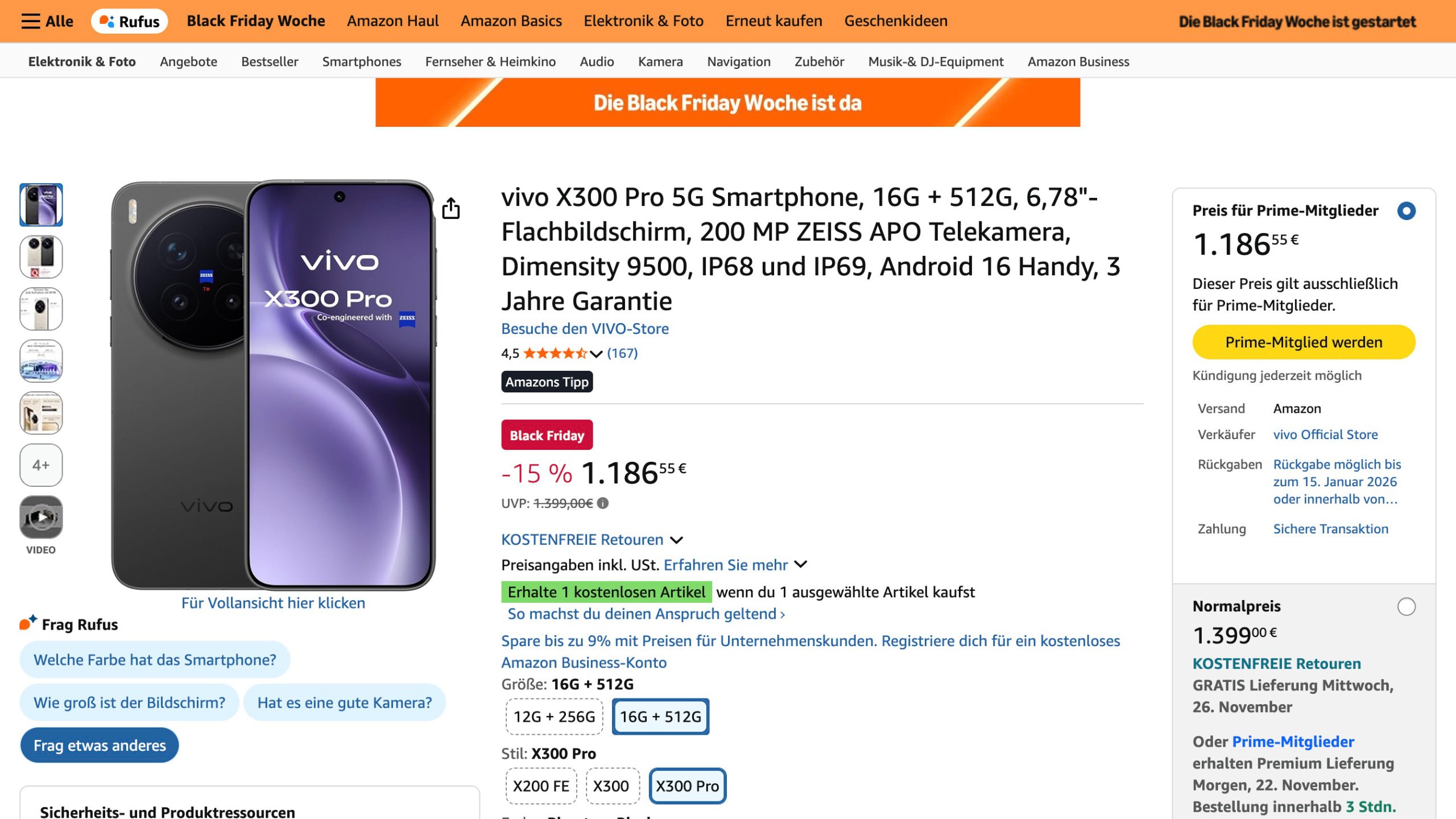Go to the Smartphones category tab
Screen dimensions: 1456x819
click(x=362, y=61)
